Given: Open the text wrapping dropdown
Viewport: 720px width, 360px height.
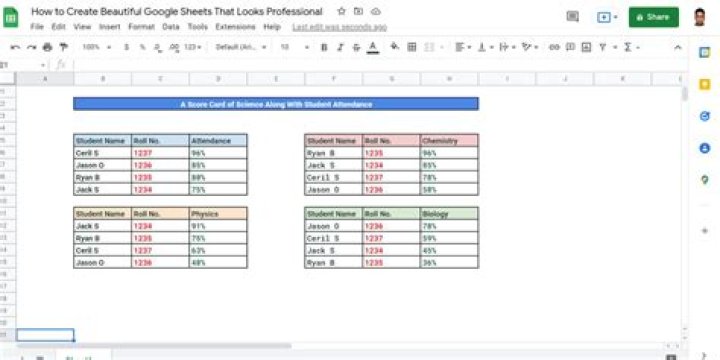Looking at the screenshot, I should click(x=507, y=47).
